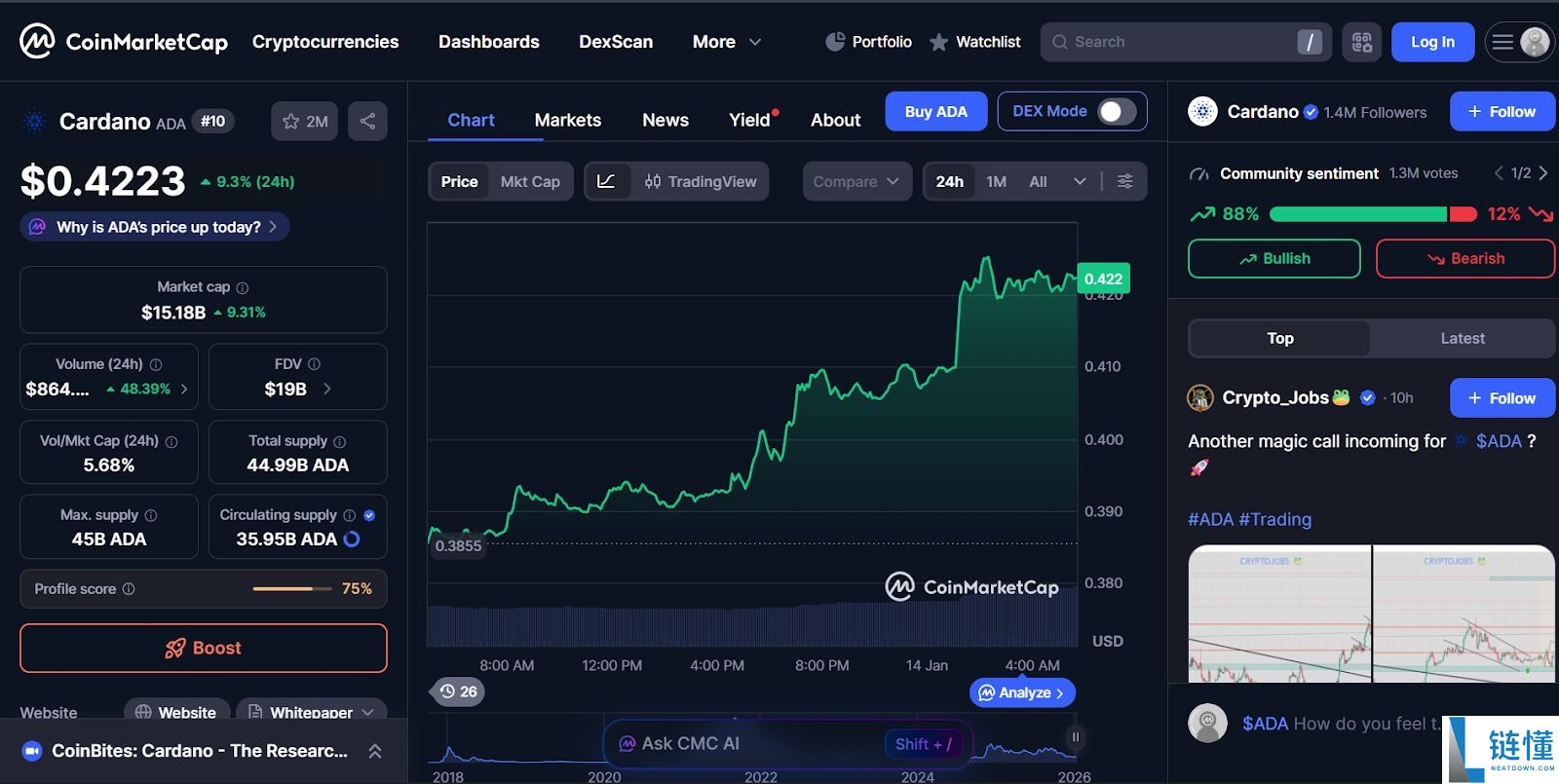Show FDV info icon
This screenshot has height=784, width=1559.
coord(314,364)
